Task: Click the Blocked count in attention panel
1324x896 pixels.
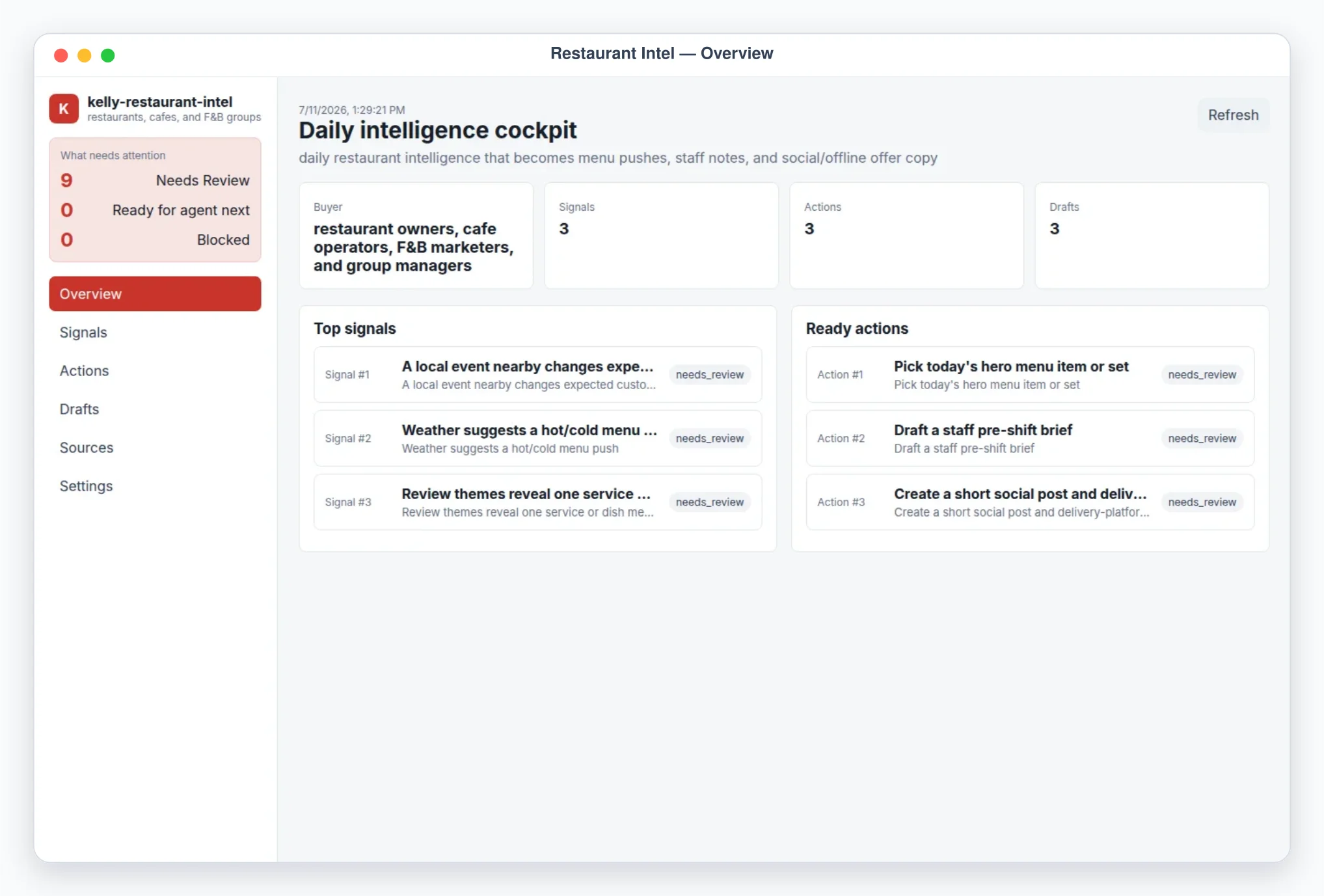Action: coord(66,240)
